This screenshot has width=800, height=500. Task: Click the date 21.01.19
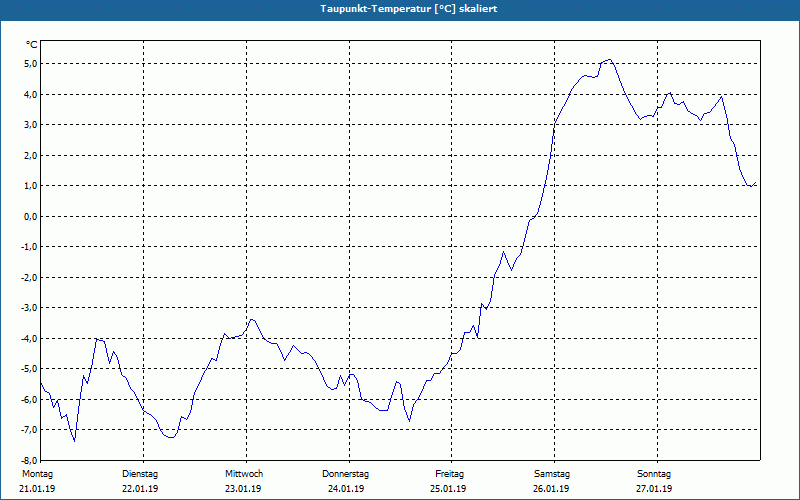point(37,489)
